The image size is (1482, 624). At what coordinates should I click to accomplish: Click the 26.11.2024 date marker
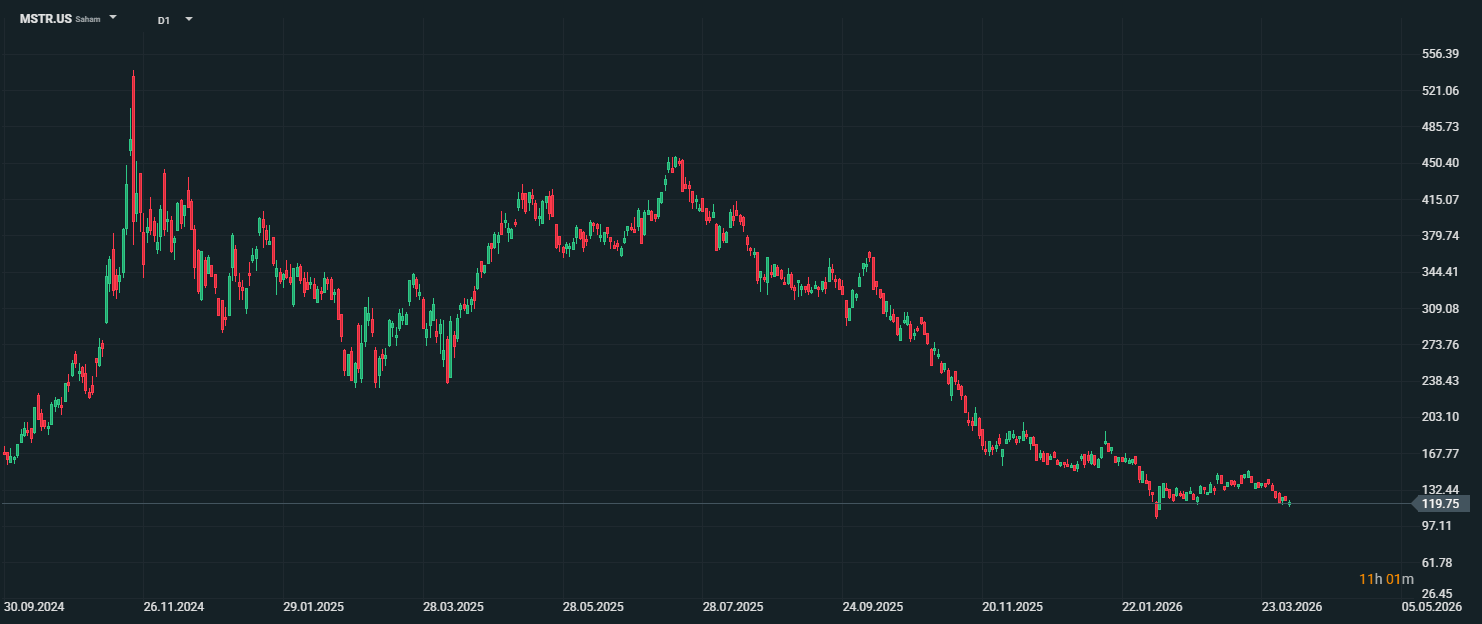pyautogui.click(x=174, y=607)
